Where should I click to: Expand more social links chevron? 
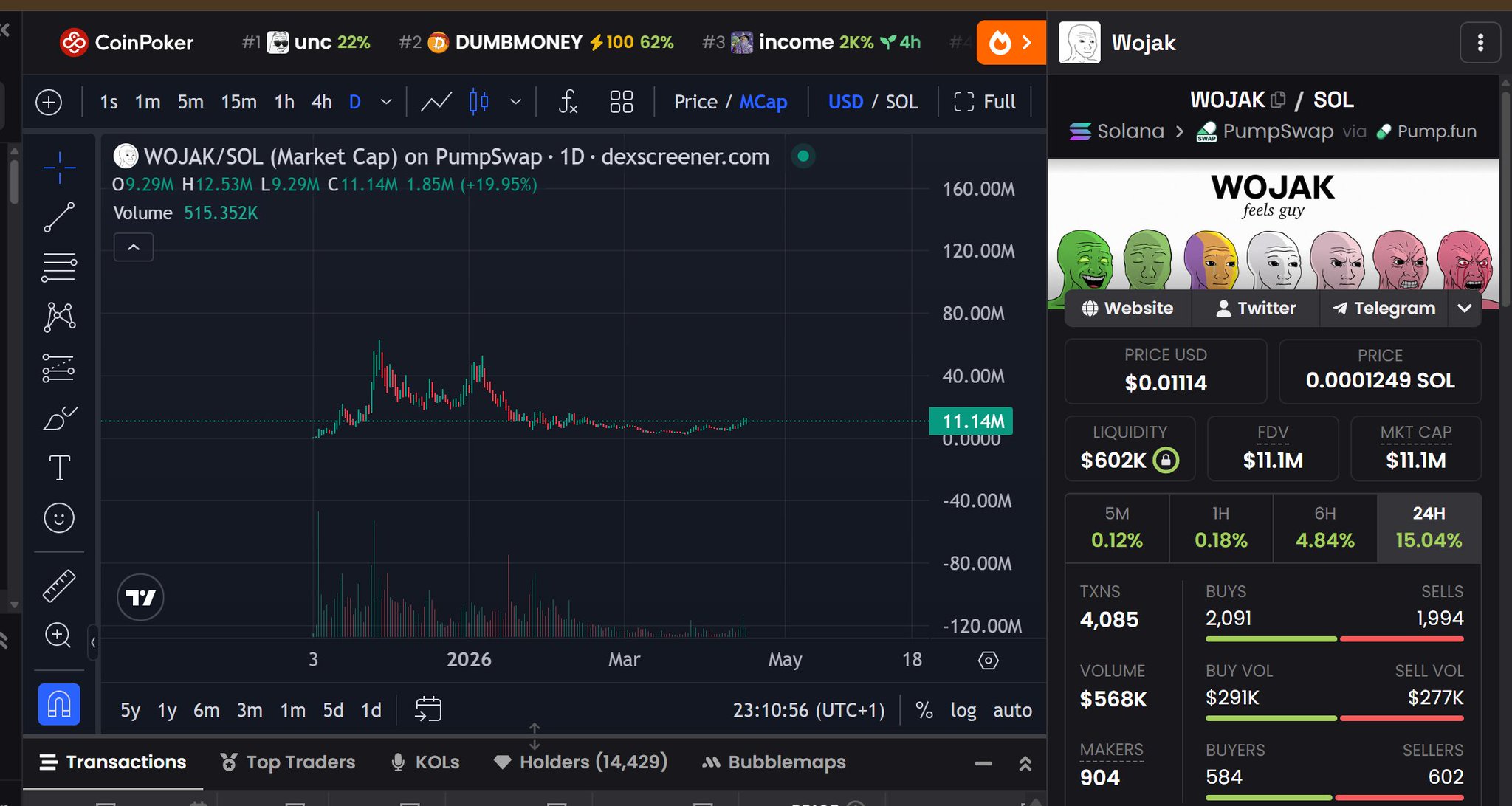pos(1465,309)
